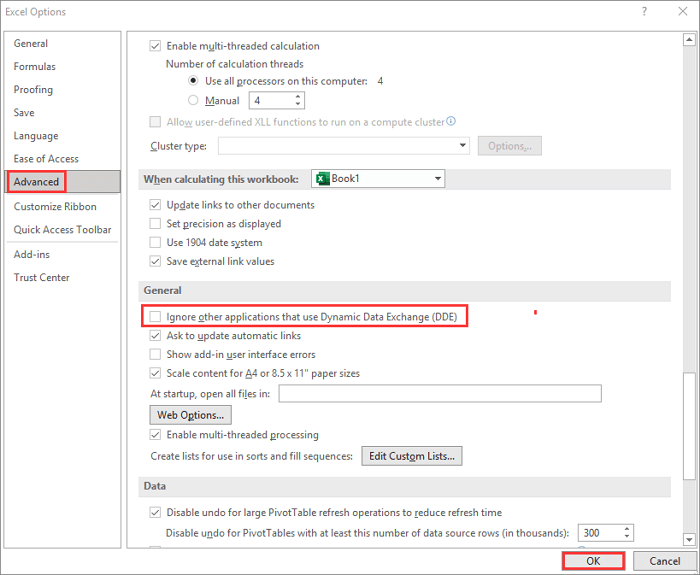This screenshot has height=575, width=700.
Task: Increase PivotTable rows threshold with up arrow
Action: pos(627,529)
